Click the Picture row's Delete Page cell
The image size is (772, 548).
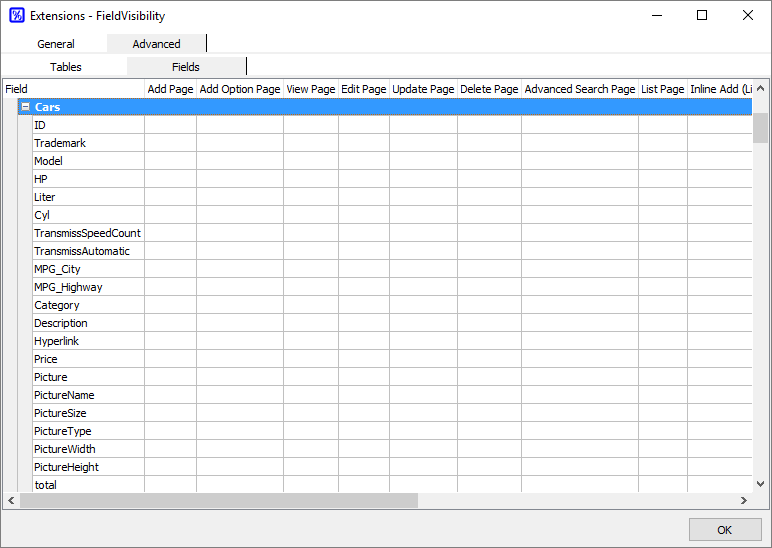click(489, 377)
